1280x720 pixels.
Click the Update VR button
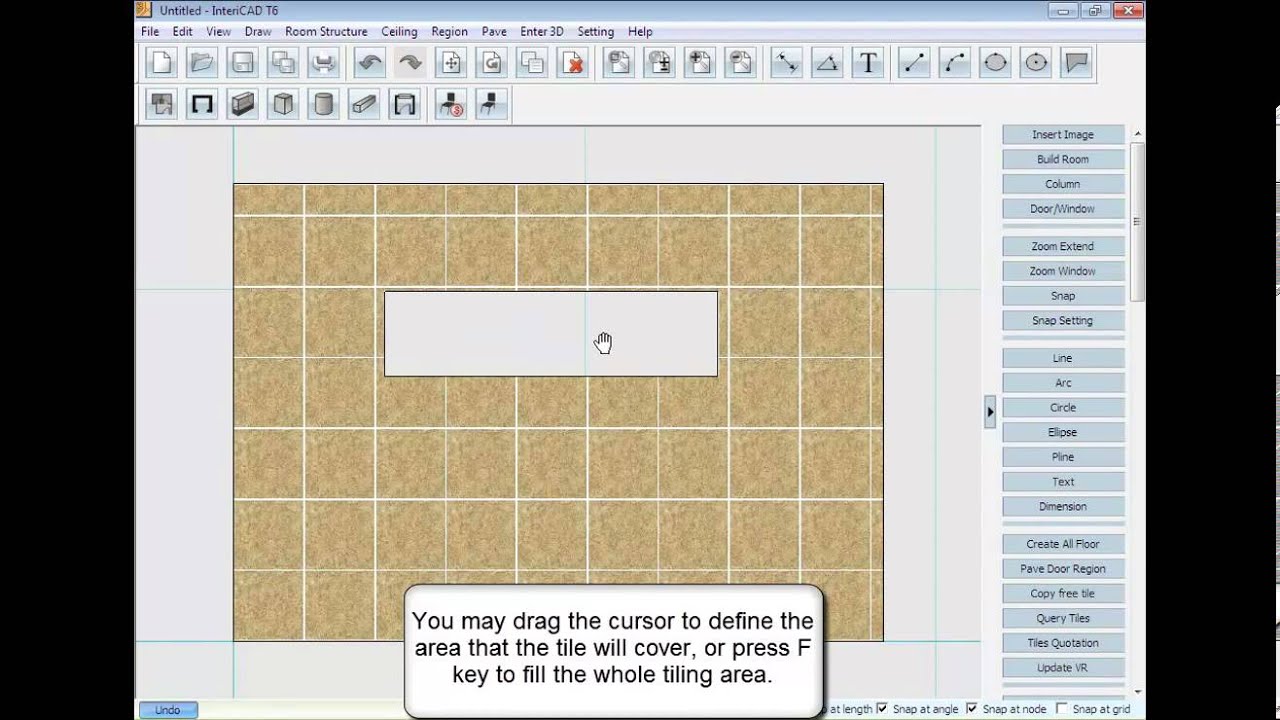coord(1063,668)
